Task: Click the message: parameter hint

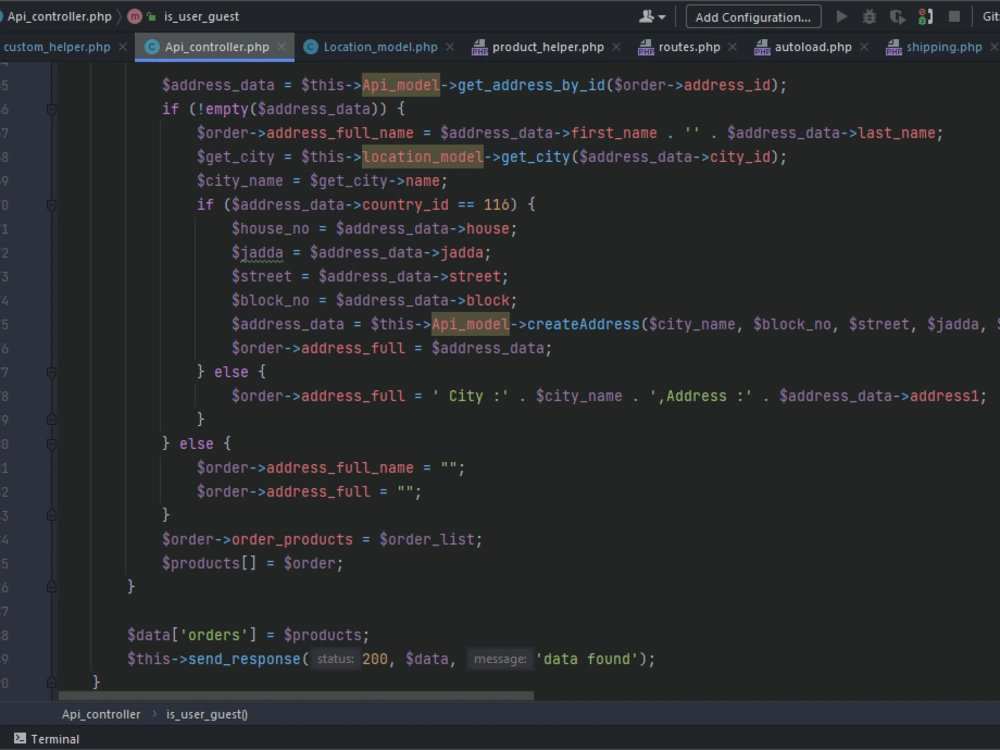Action: tap(500, 659)
